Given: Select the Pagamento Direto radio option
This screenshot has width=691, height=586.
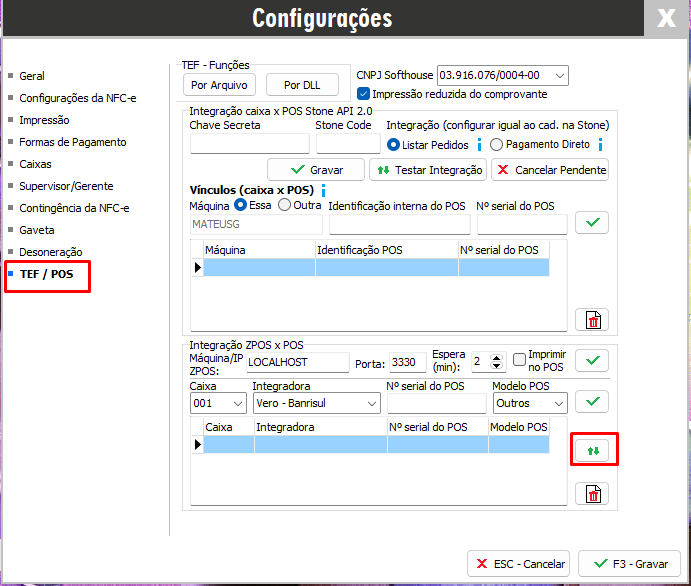Looking at the screenshot, I should (x=496, y=145).
